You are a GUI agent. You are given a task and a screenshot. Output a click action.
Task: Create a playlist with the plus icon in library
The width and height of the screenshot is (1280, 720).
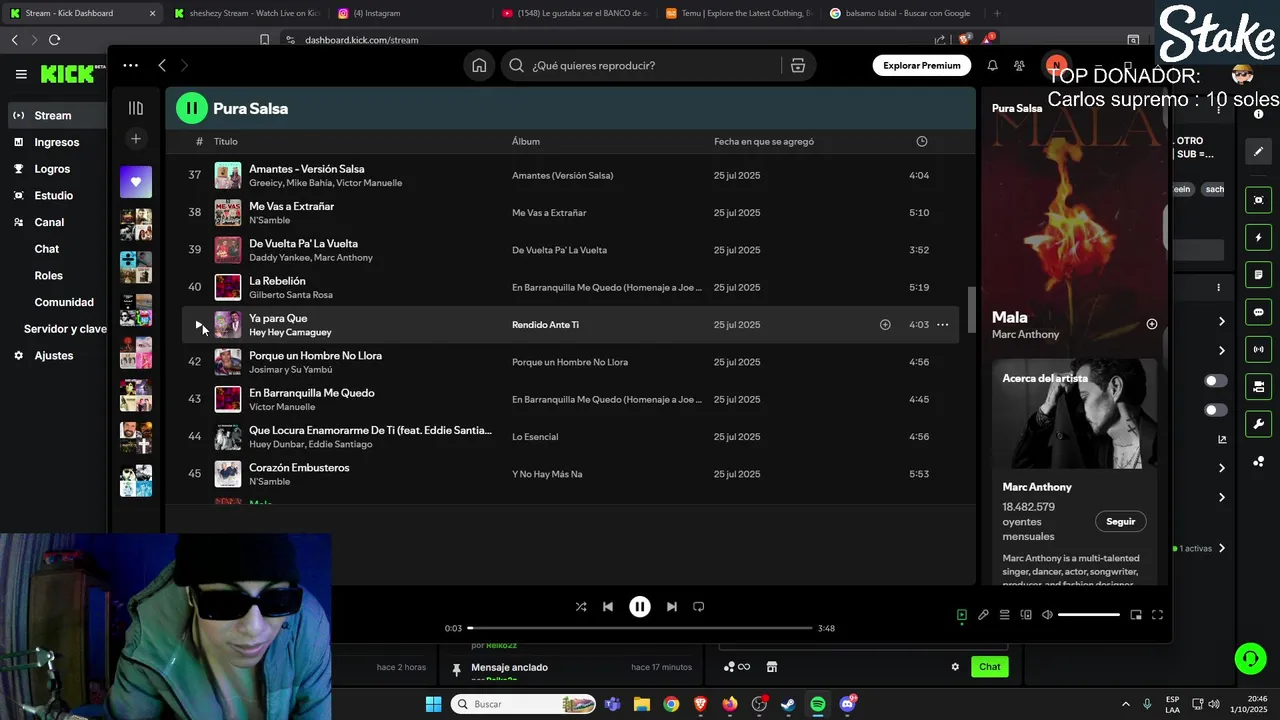pos(136,138)
